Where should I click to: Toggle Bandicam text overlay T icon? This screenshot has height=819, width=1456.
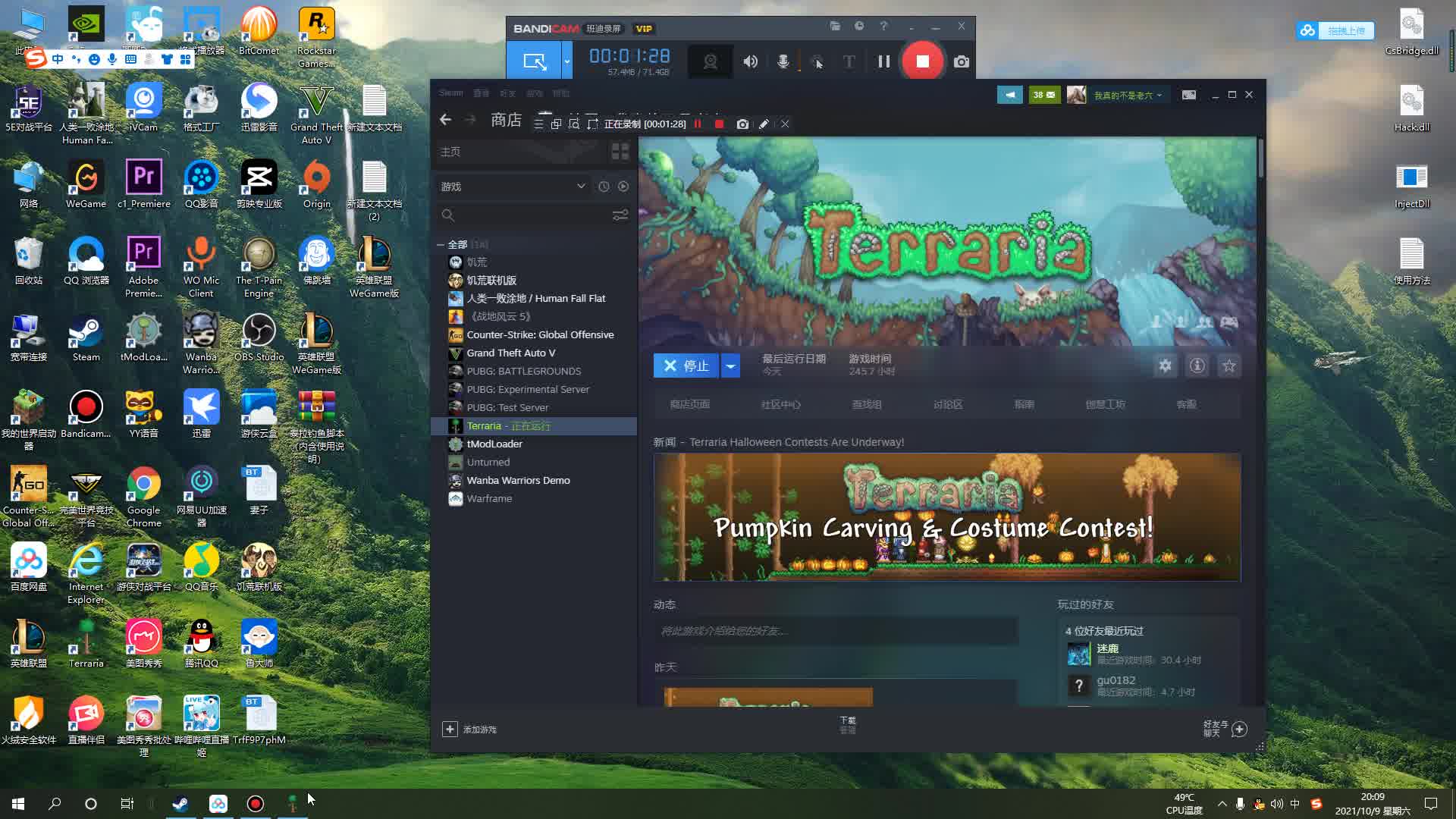849,61
